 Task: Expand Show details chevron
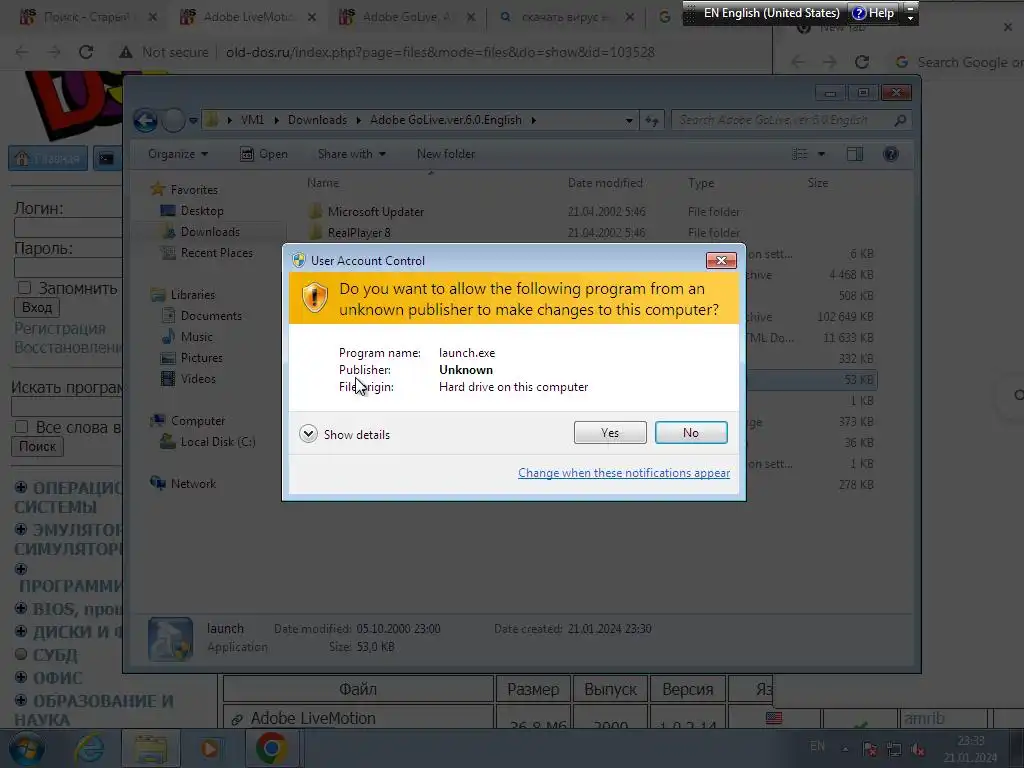[x=308, y=434]
